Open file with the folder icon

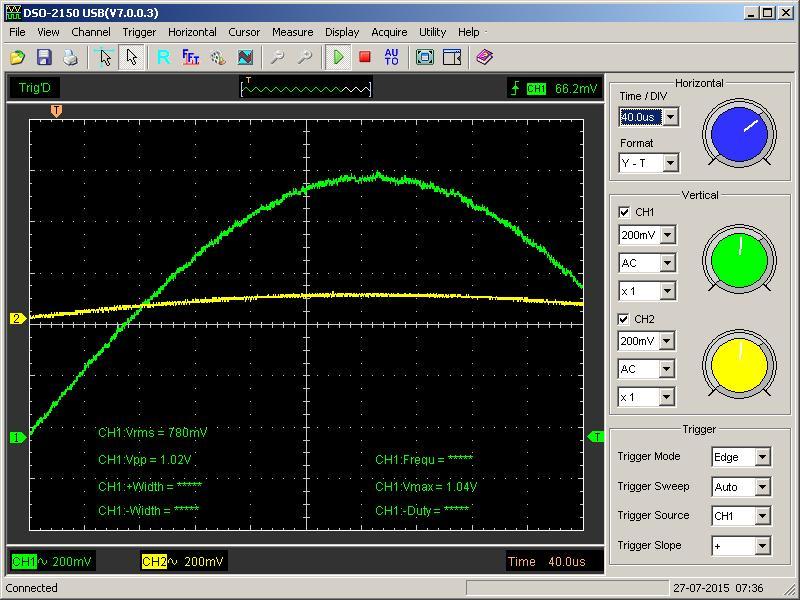pyautogui.click(x=18, y=57)
